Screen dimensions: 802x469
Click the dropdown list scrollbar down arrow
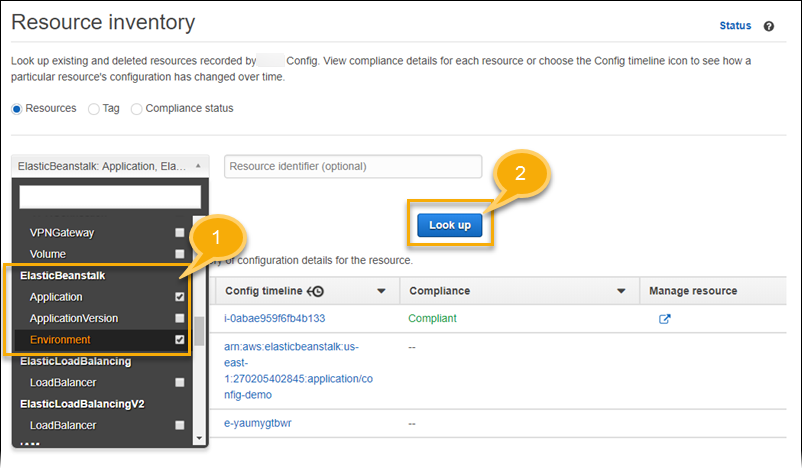[x=199, y=437]
